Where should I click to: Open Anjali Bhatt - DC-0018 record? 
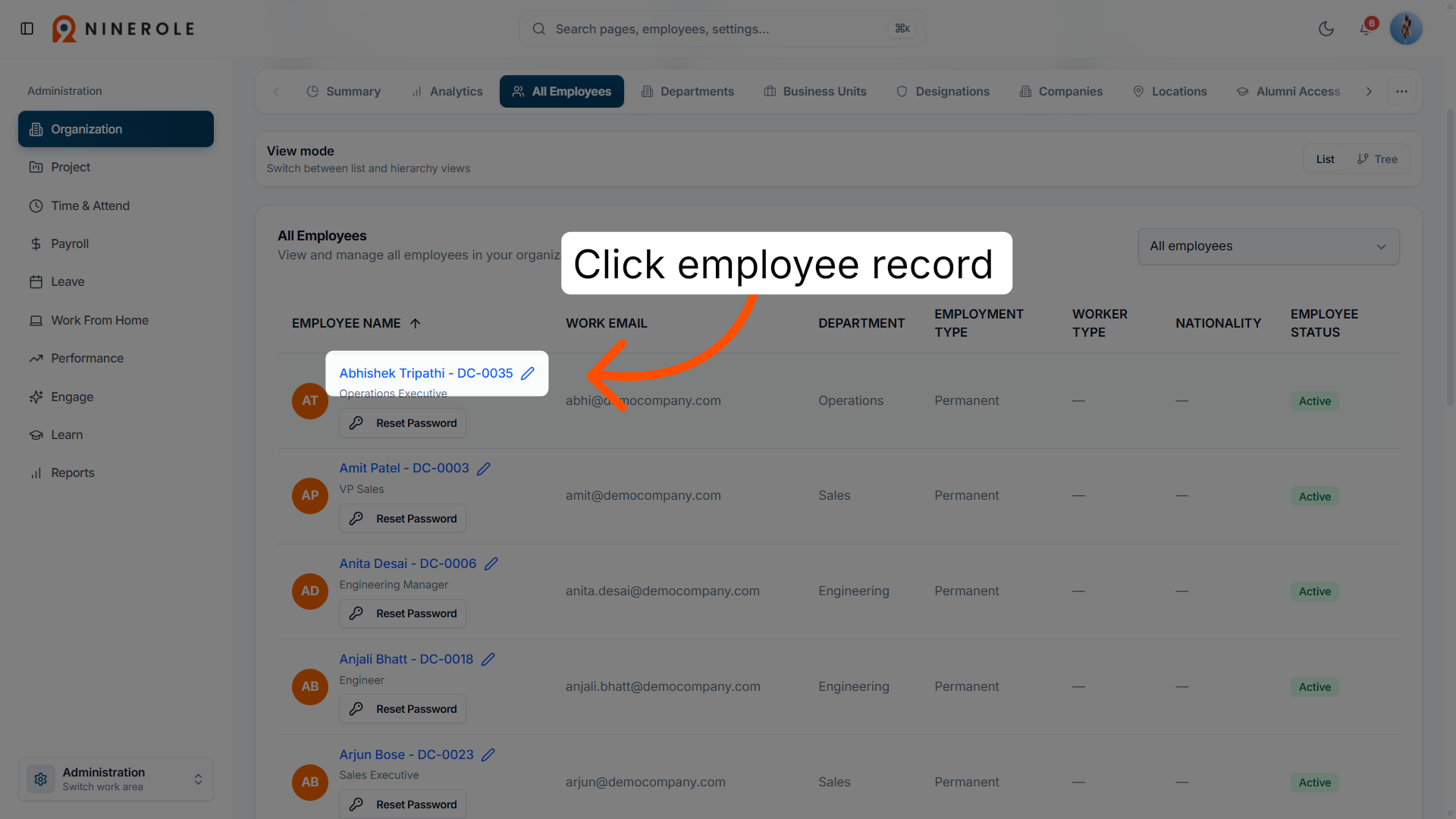point(406,659)
